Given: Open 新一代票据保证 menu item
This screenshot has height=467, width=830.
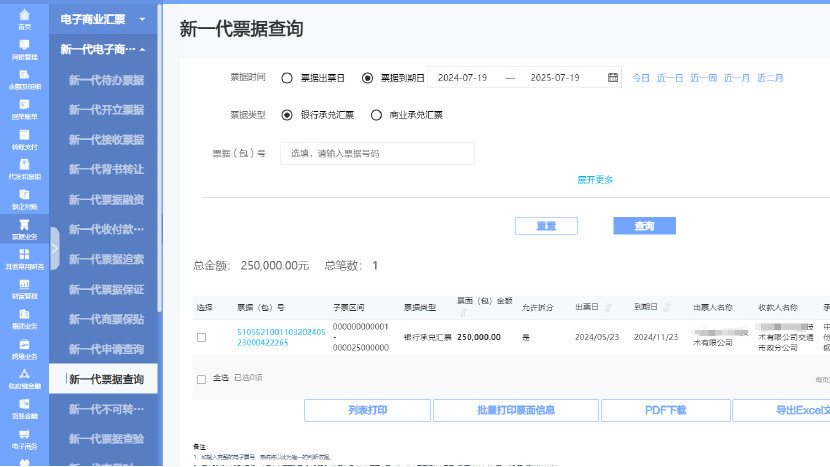Looking at the screenshot, I should 106,290.
